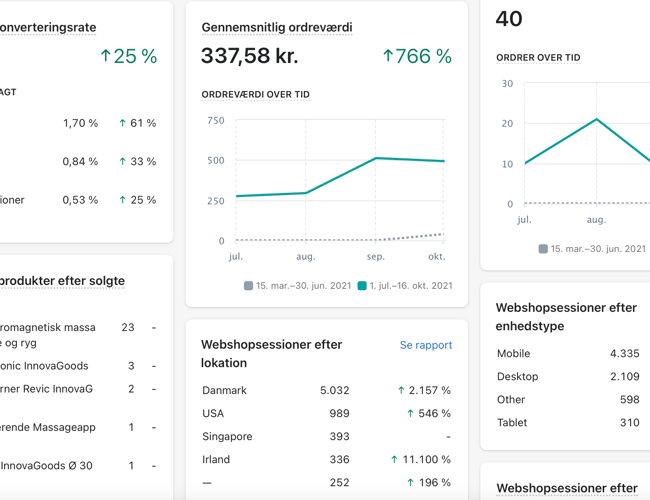
Task: Select the Singapore location row
Action: click(327, 436)
